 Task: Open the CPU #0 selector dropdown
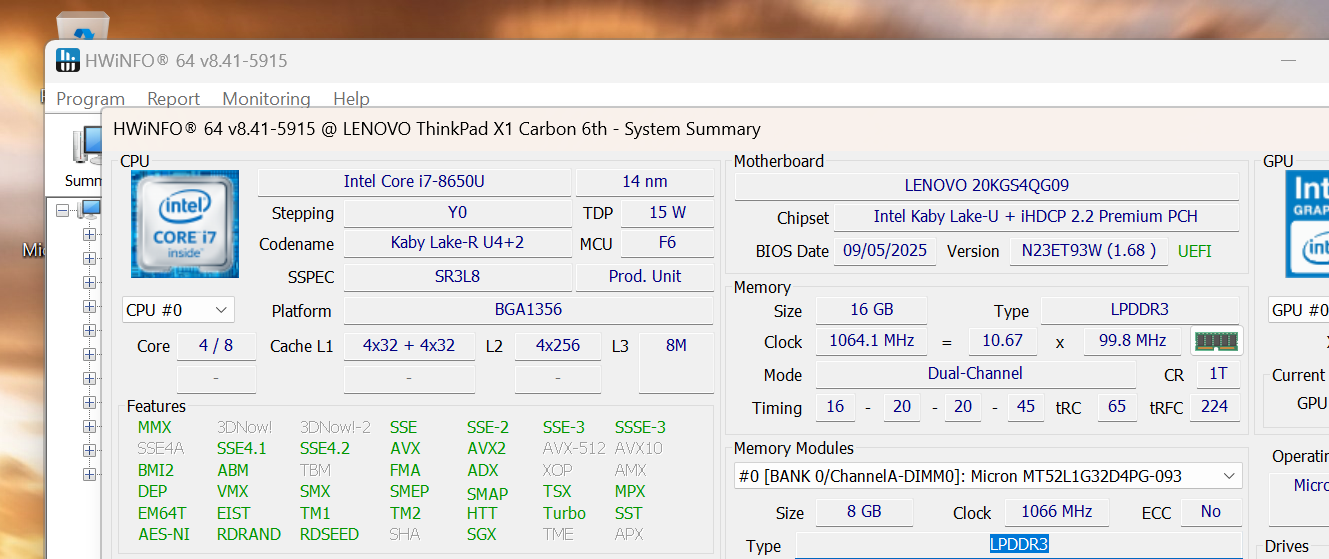click(178, 310)
